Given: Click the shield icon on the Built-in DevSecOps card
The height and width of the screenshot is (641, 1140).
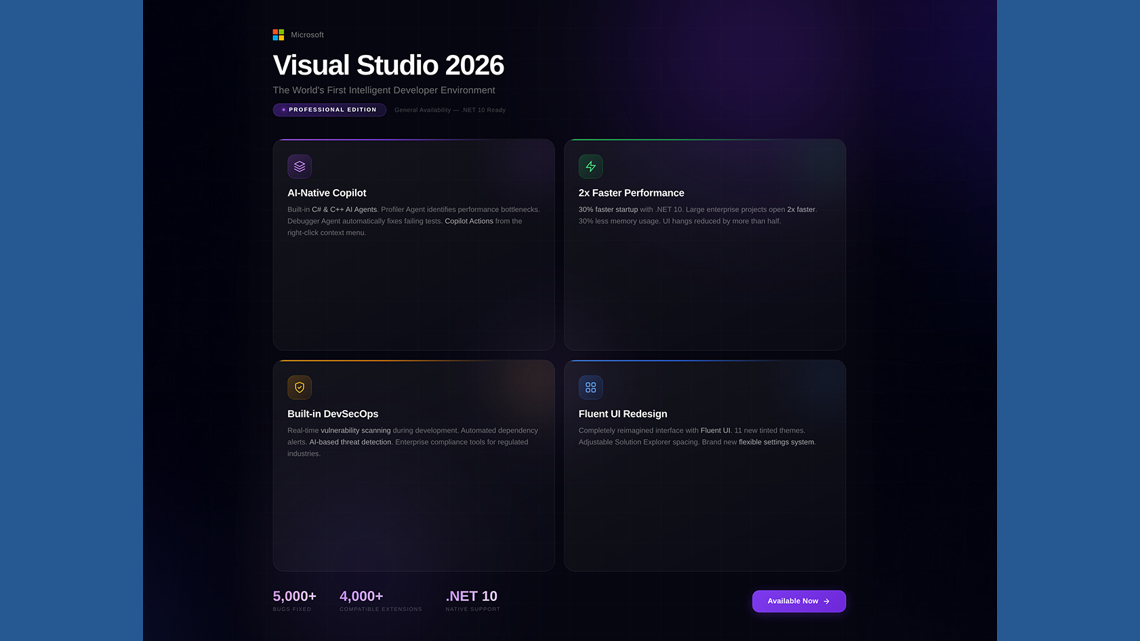Looking at the screenshot, I should [x=299, y=386].
